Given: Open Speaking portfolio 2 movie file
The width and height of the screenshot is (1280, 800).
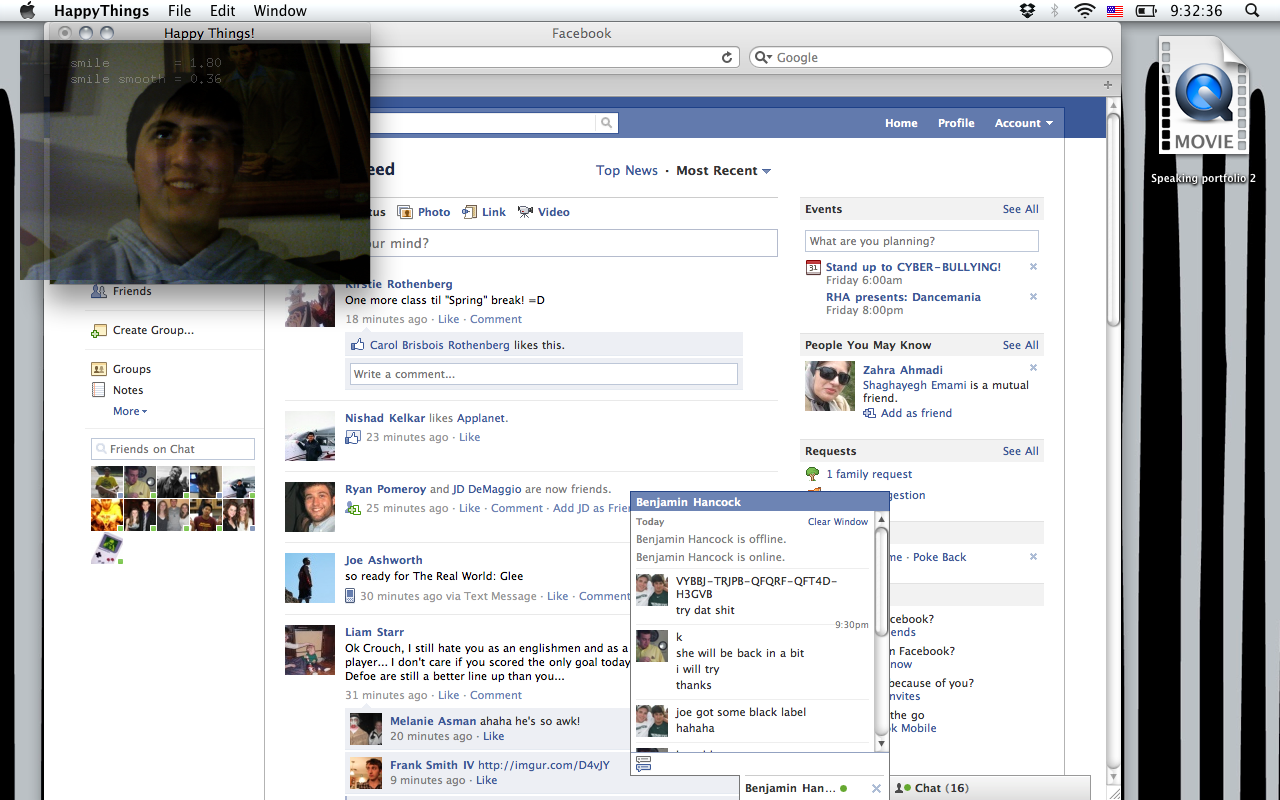Looking at the screenshot, I should 1203,98.
